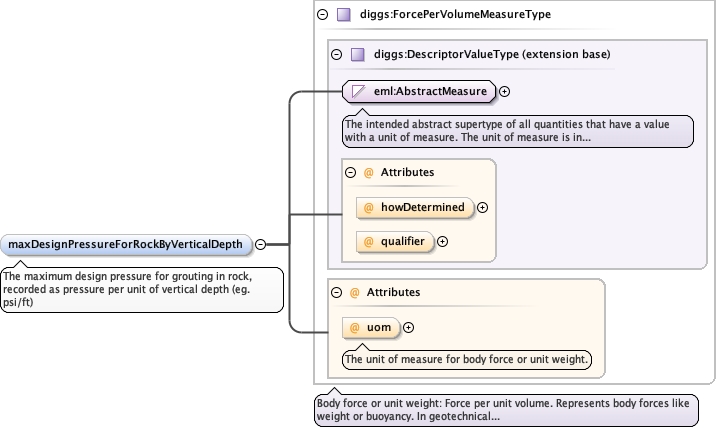Collapse the maxDesignPressureForRockByVerticalDepth node
717x430 pixels.
(260, 244)
